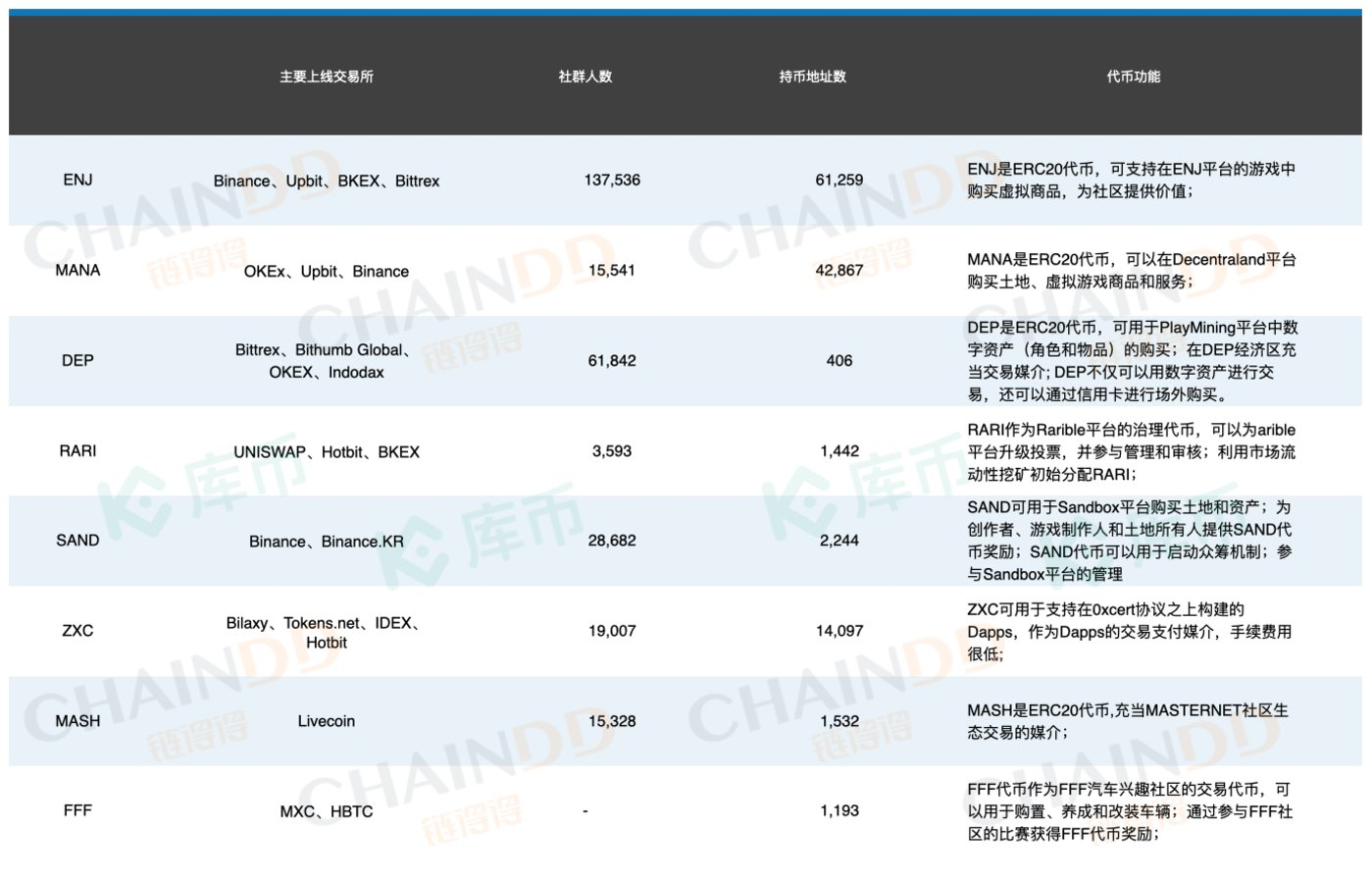Click the ZXC token function description
The height and width of the screenshot is (882, 1372).
pyautogui.click(x=1130, y=632)
